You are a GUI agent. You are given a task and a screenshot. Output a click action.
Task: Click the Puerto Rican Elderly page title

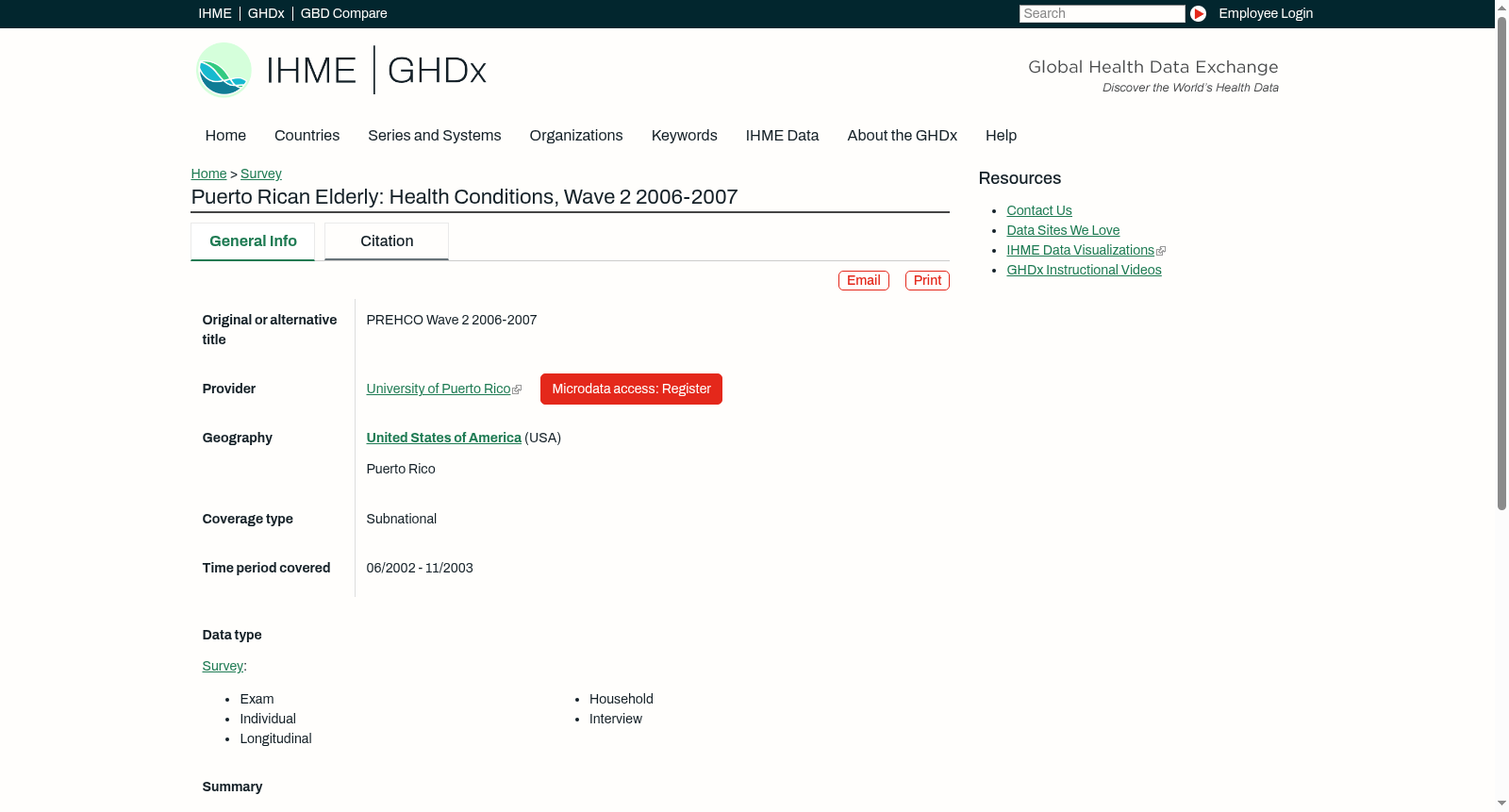[464, 197]
